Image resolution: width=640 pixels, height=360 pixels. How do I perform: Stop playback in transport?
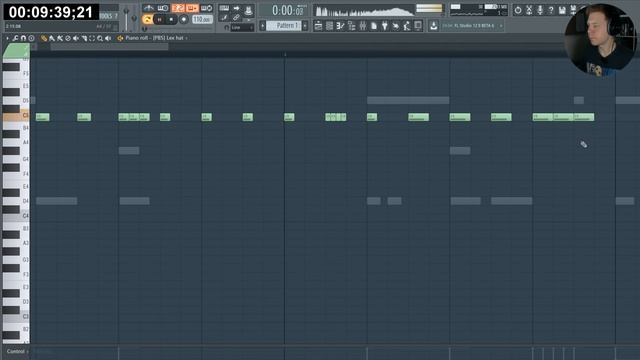click(x=171, y=19)
